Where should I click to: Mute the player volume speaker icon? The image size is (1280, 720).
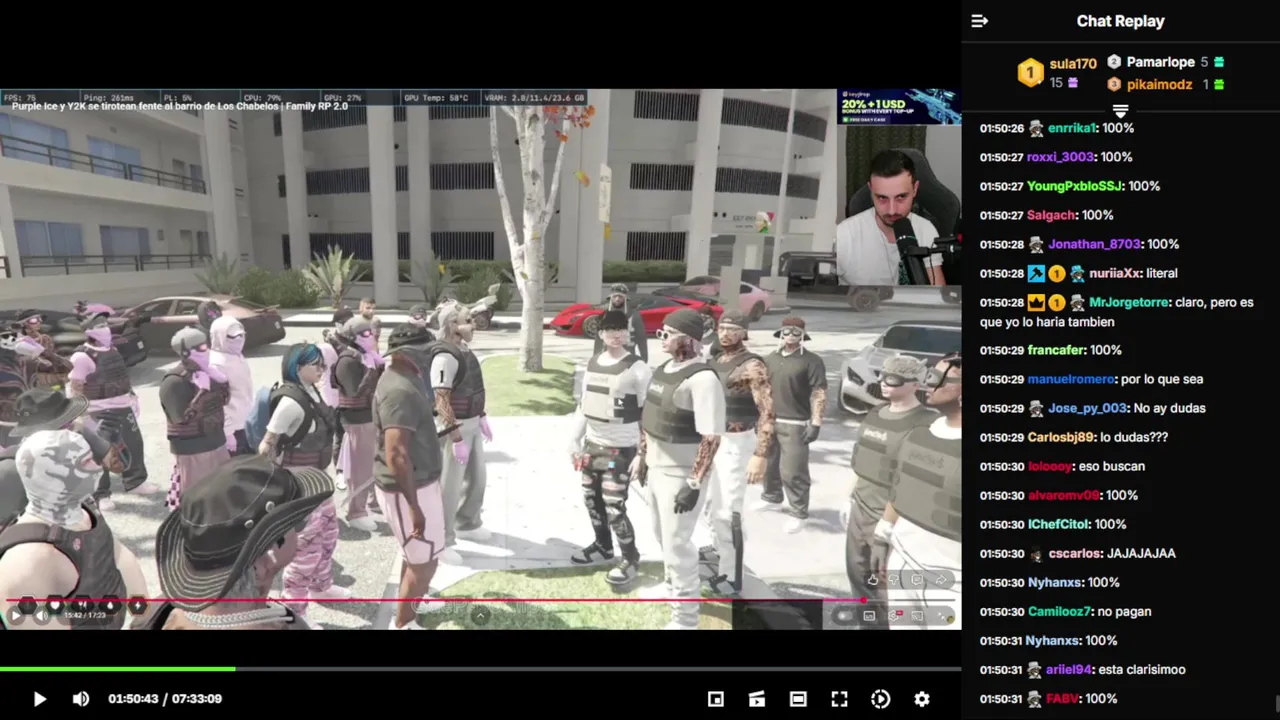(x=81, y=699)
